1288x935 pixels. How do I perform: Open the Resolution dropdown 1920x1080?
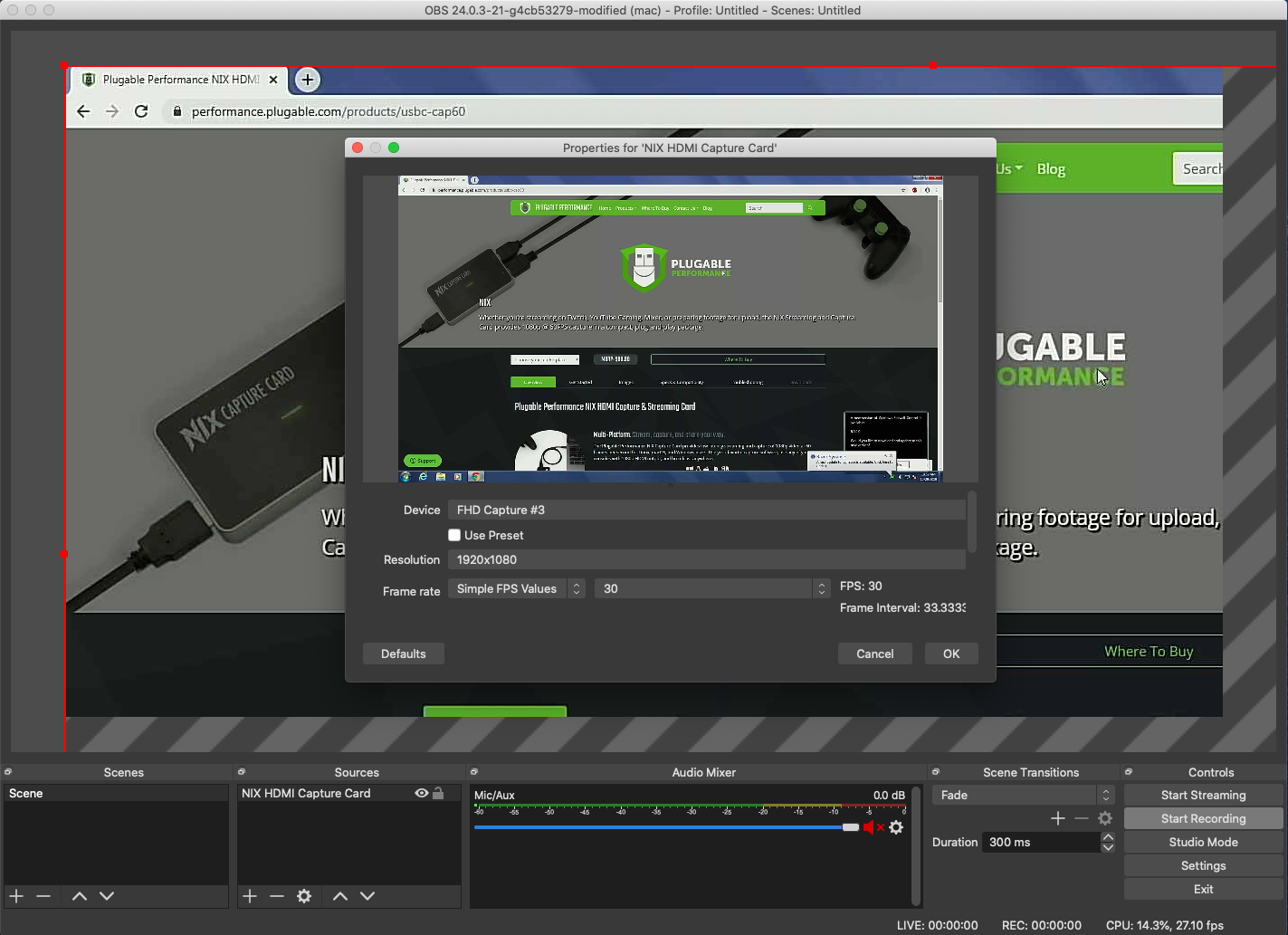pyautogui.click(x=707, y=559)
